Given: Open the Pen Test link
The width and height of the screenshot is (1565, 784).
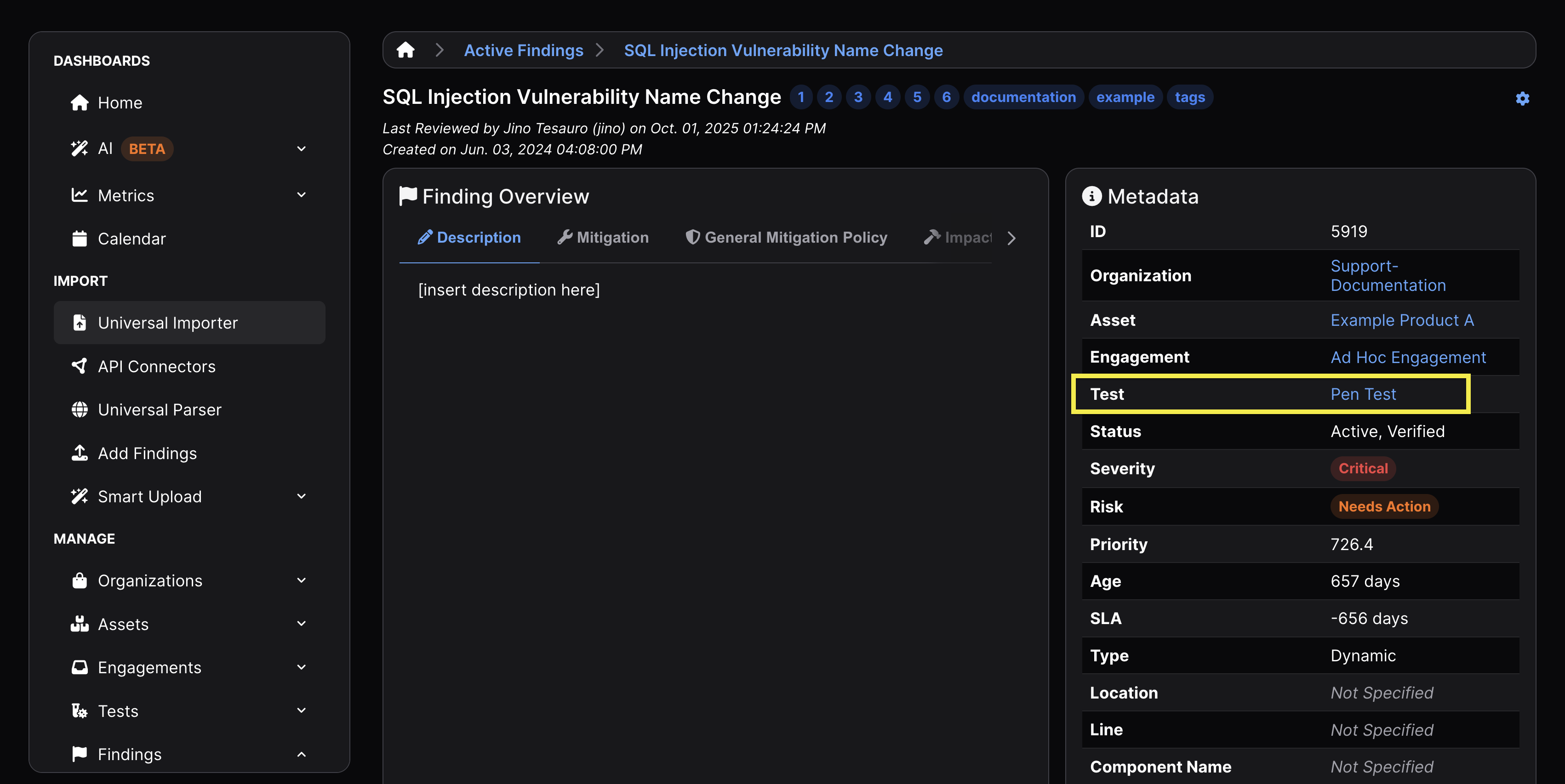Looking at the screenshot, I should click(x=1363, y=394).
